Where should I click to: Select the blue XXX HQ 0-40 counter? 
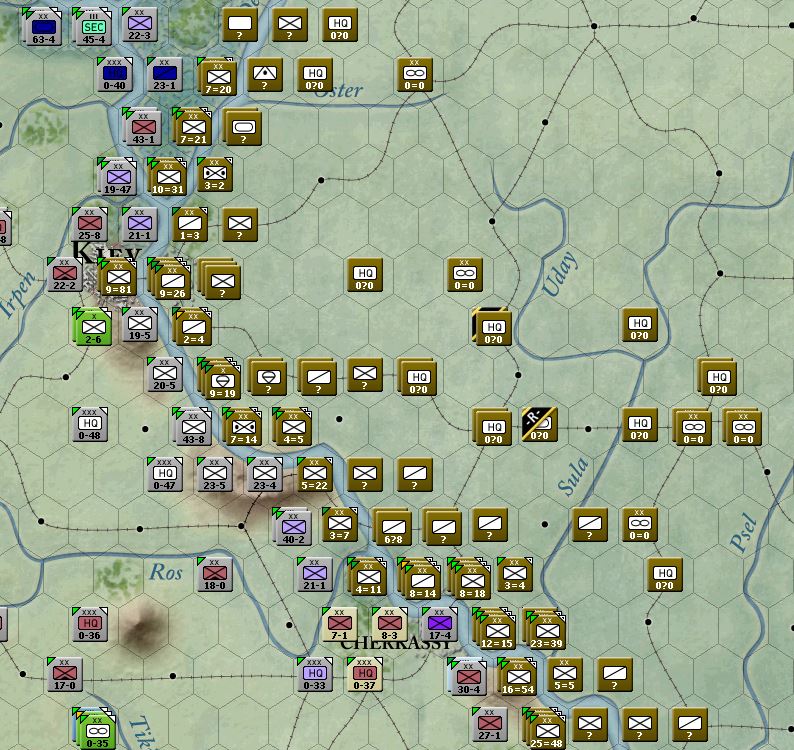click(114, 74)
